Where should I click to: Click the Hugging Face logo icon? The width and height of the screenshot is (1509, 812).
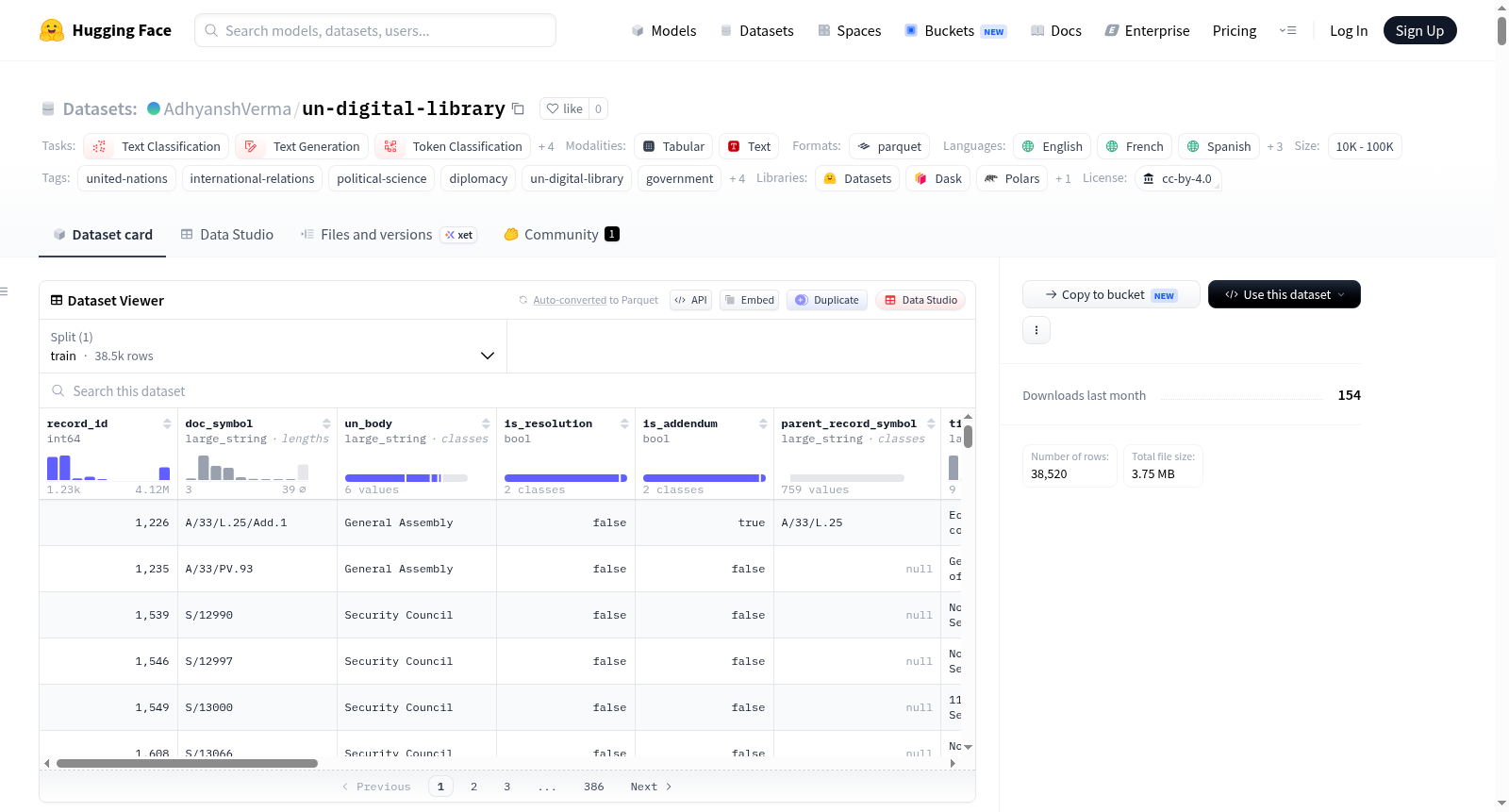52,30
